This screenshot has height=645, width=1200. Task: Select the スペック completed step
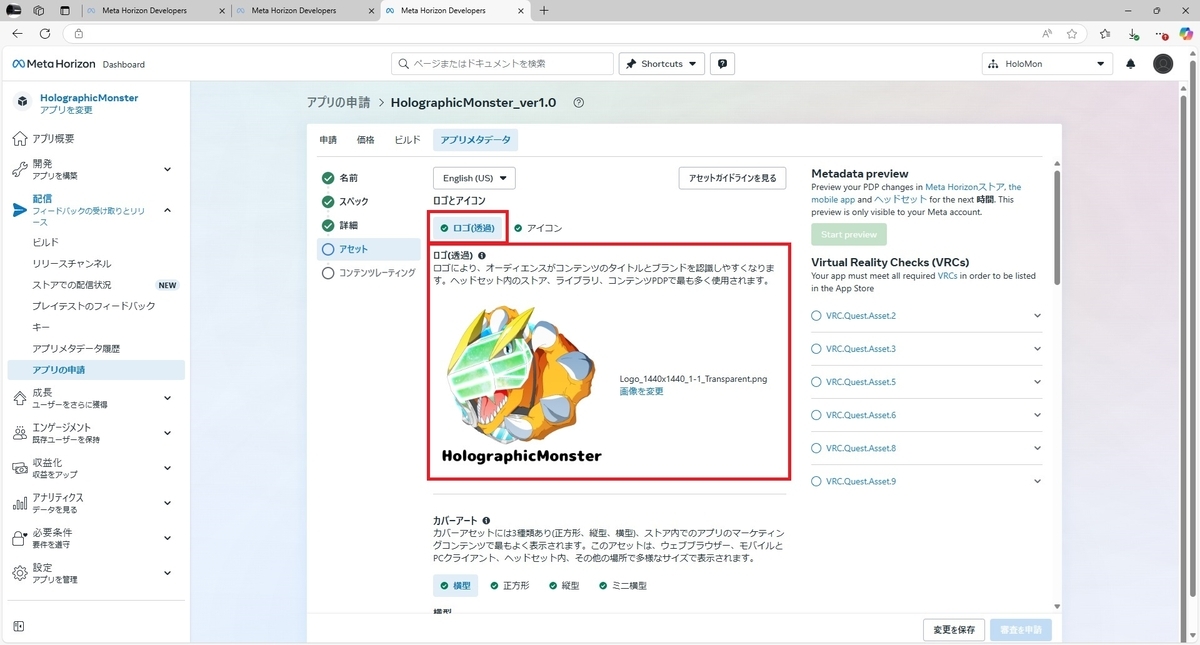point(344,202)
